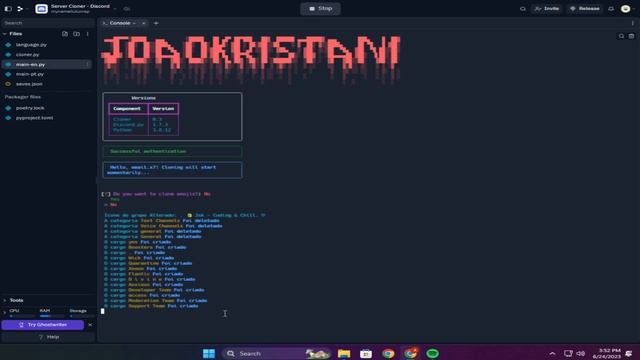
Task: Click the file Search field
Action: tap(48, 23)
